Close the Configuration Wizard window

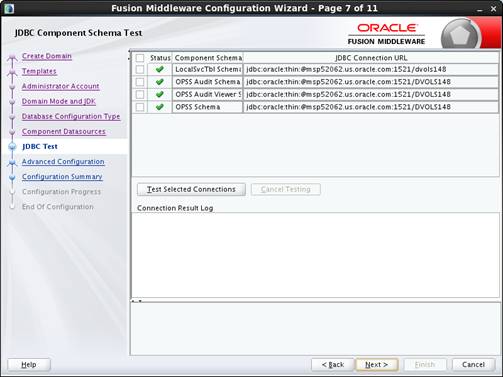[494, 9]
